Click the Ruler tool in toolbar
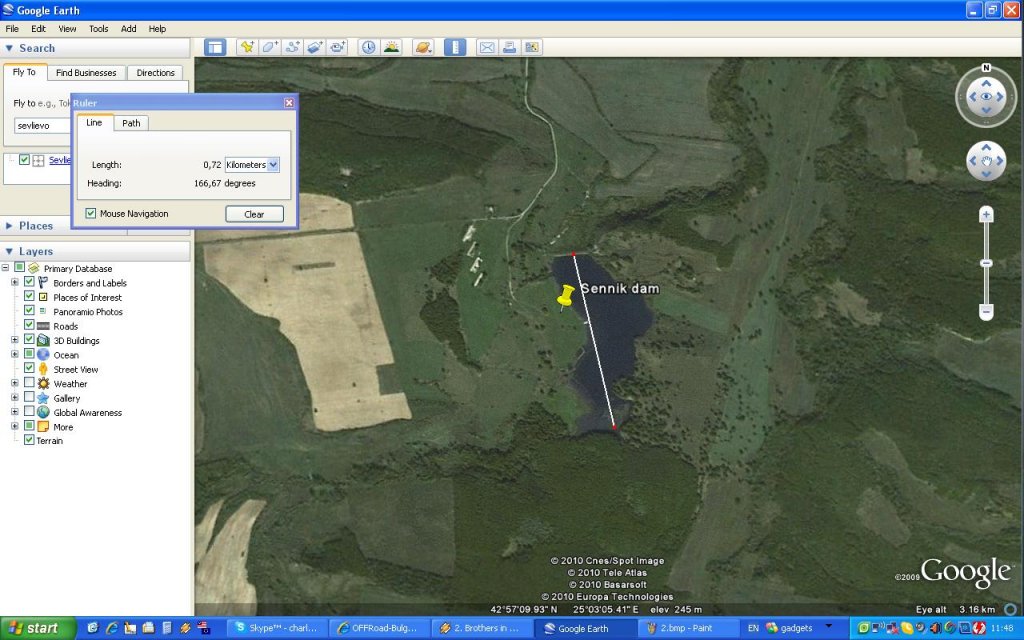 455,47
